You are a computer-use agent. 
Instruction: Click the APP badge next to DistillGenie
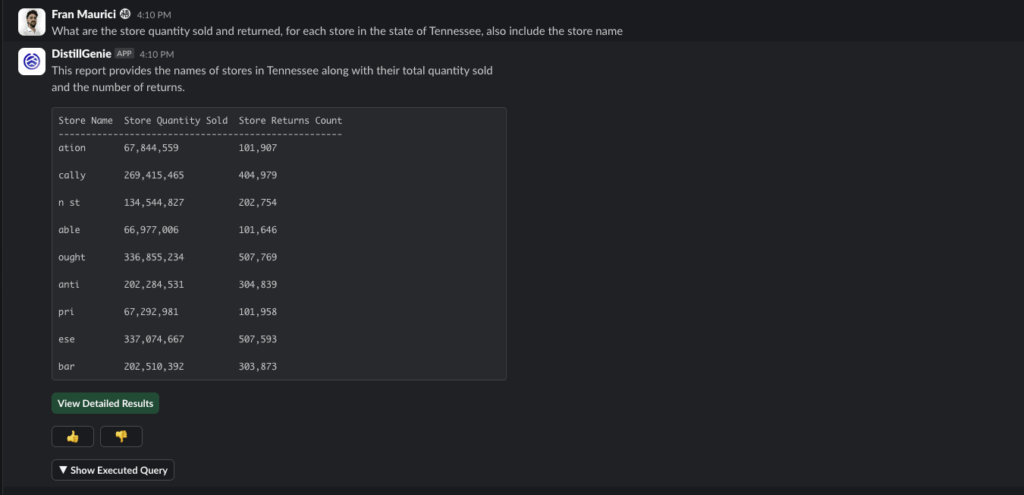click(x=124, y=54)
